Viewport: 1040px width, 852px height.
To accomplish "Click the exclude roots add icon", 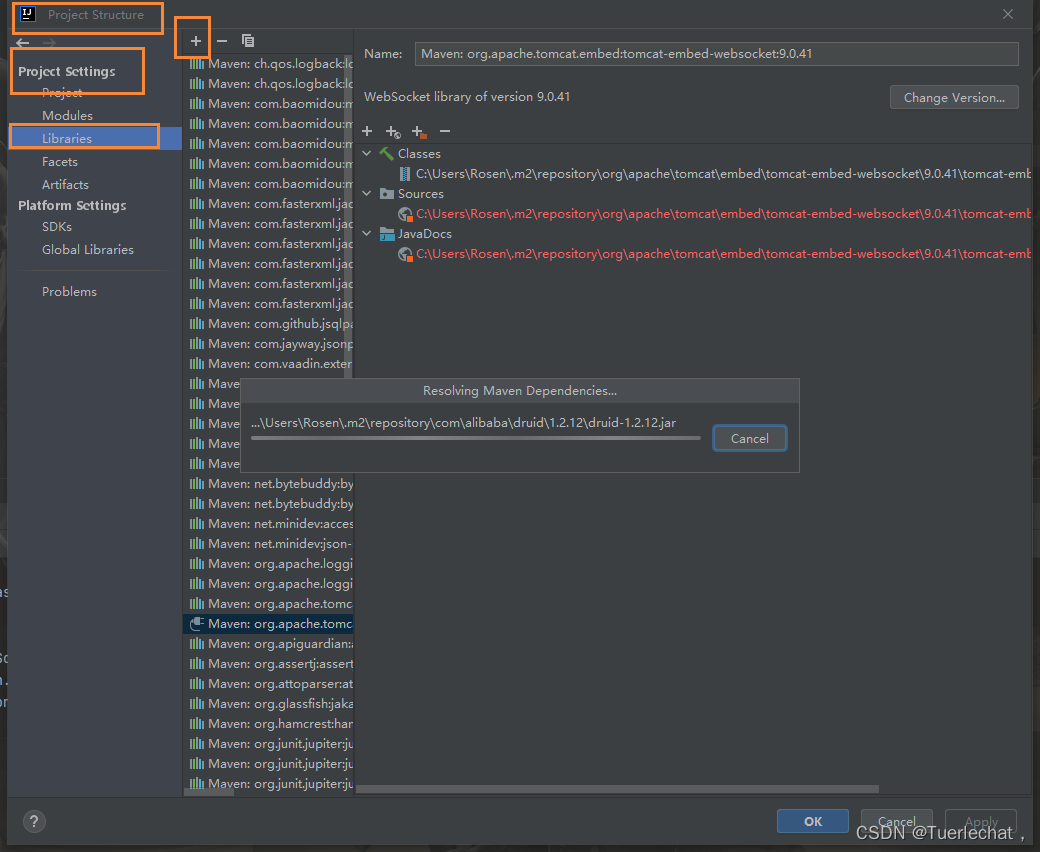I will pyautogui.click(x=419, y=132).
